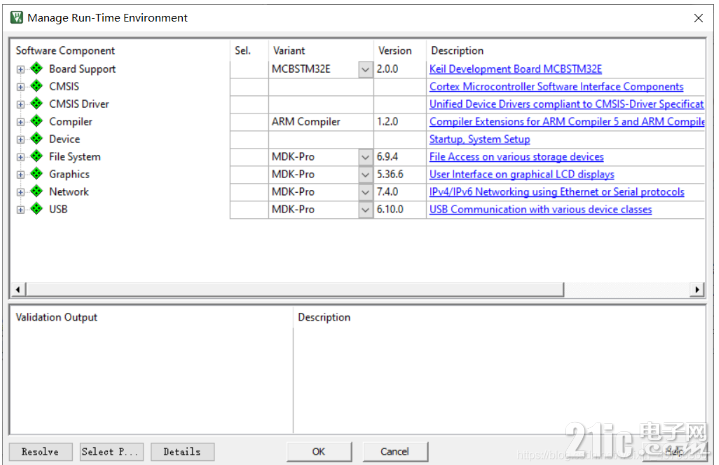The image size is (719, 465).
Task: Open User Interface on graphical LCD displays link
Action: 522,174
